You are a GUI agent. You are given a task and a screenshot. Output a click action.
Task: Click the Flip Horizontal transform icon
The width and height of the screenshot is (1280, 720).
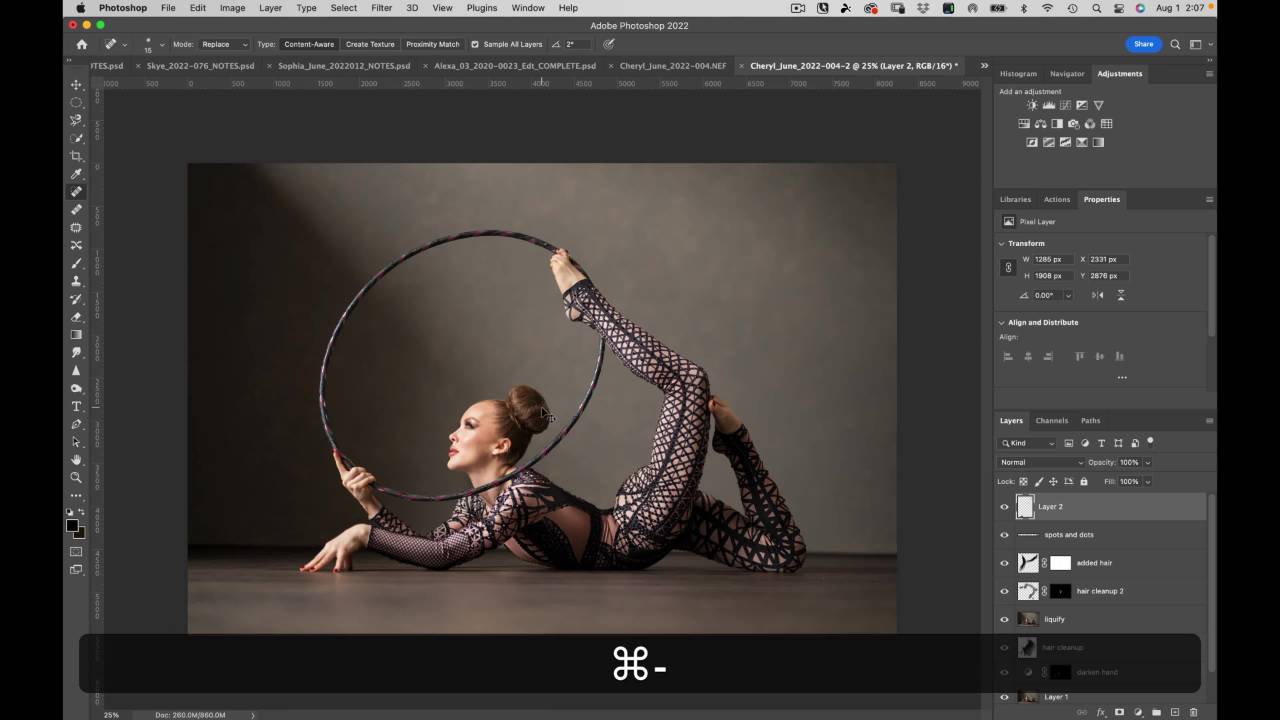1098,295
